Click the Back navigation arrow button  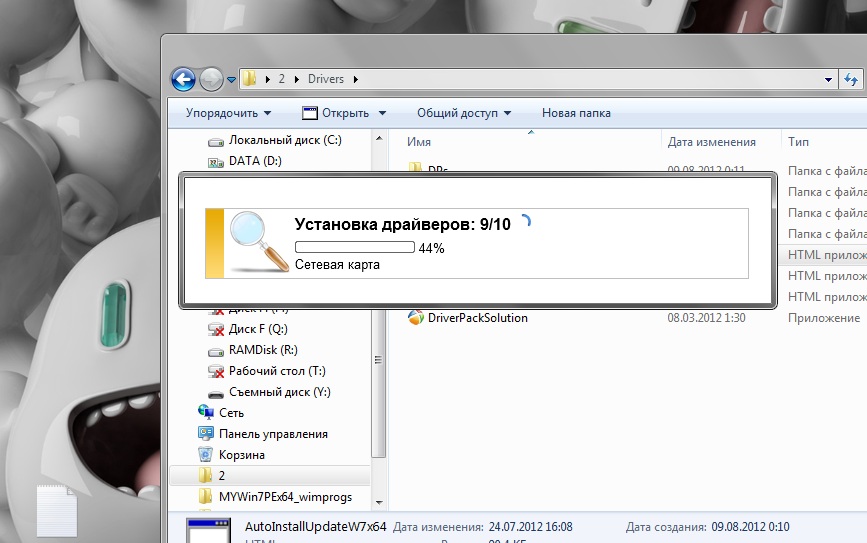[183, 79]
